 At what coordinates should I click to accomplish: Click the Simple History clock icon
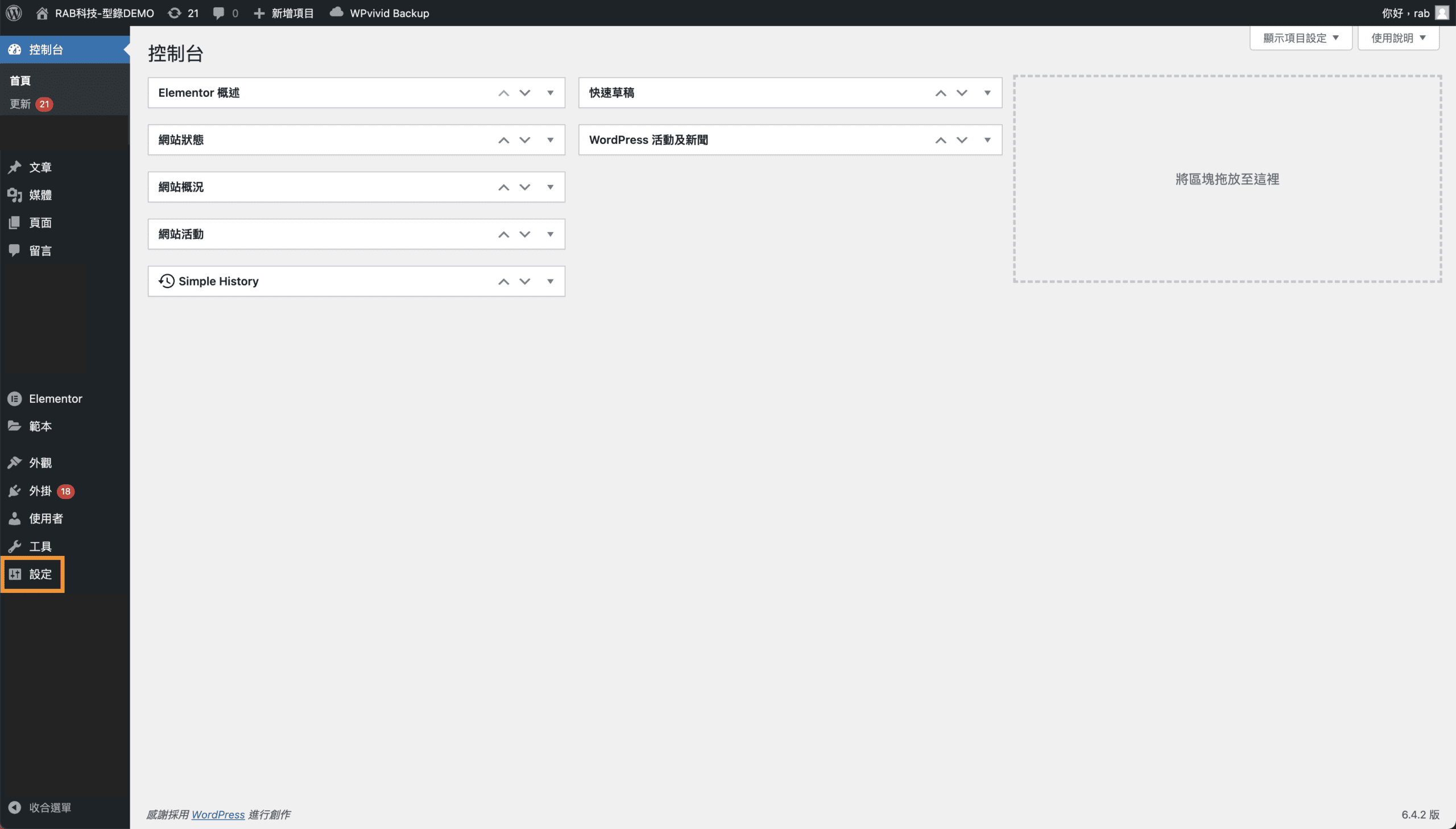coord(166,281)
